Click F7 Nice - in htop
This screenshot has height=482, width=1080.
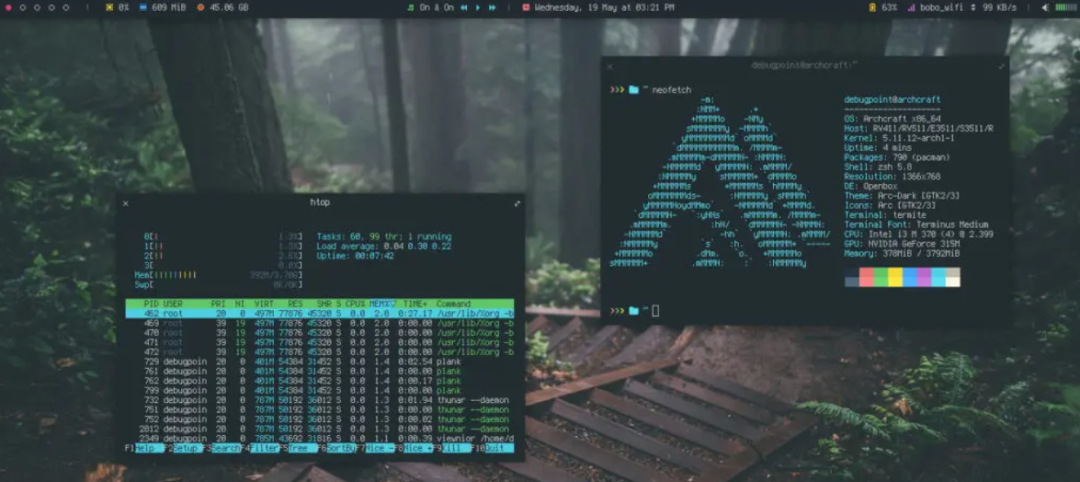(x=375, y=448)
